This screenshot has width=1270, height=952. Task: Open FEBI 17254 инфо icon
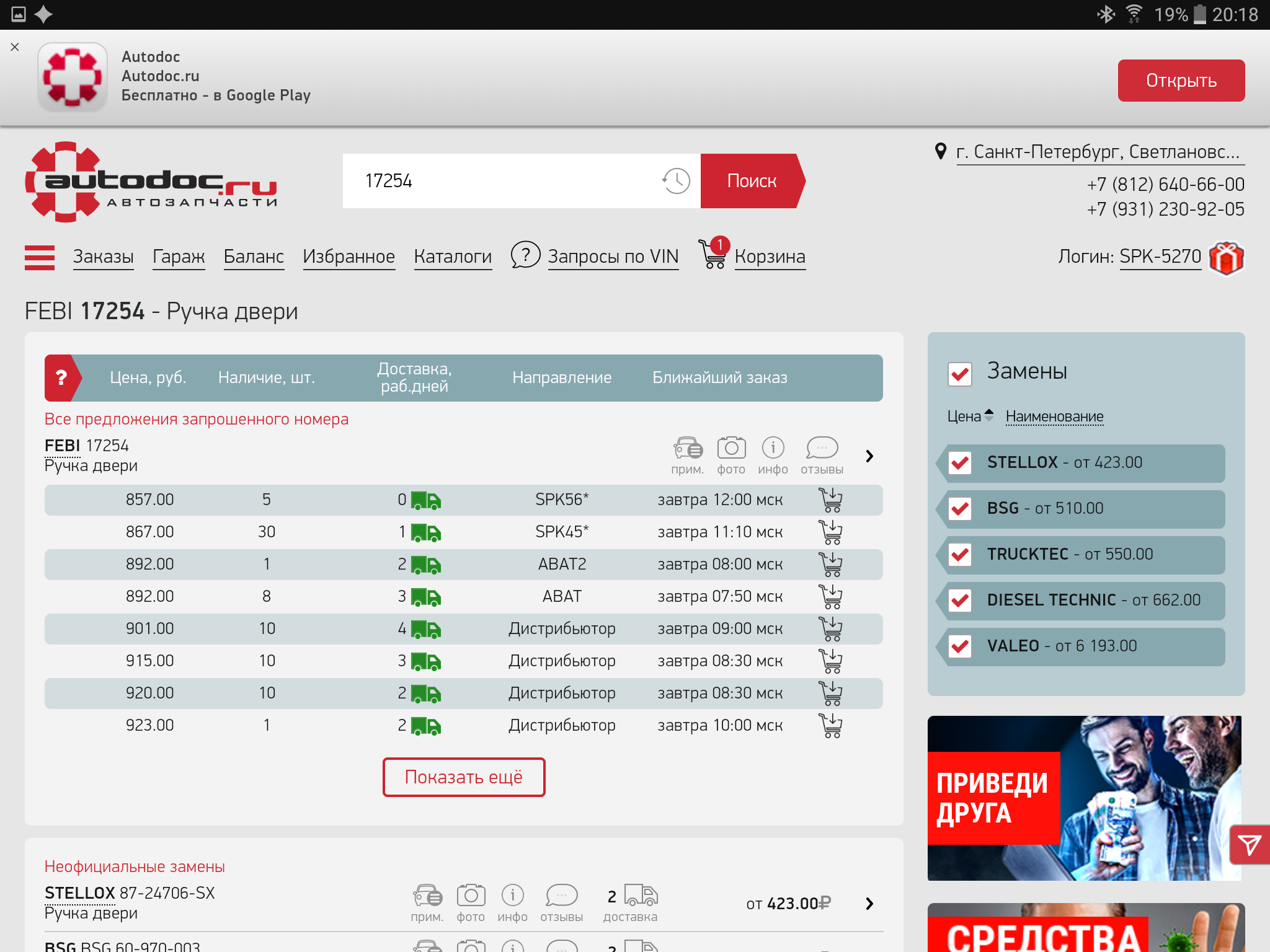773,456
